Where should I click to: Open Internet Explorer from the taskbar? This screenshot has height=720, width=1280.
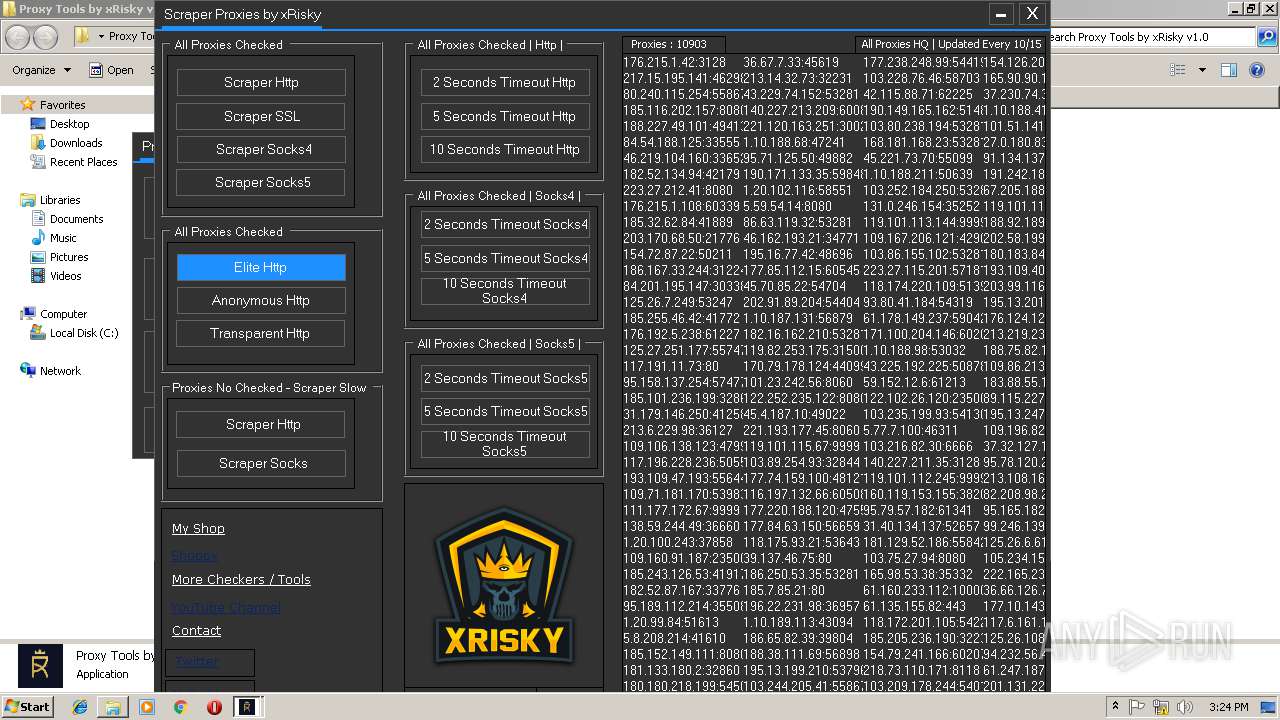80,707
